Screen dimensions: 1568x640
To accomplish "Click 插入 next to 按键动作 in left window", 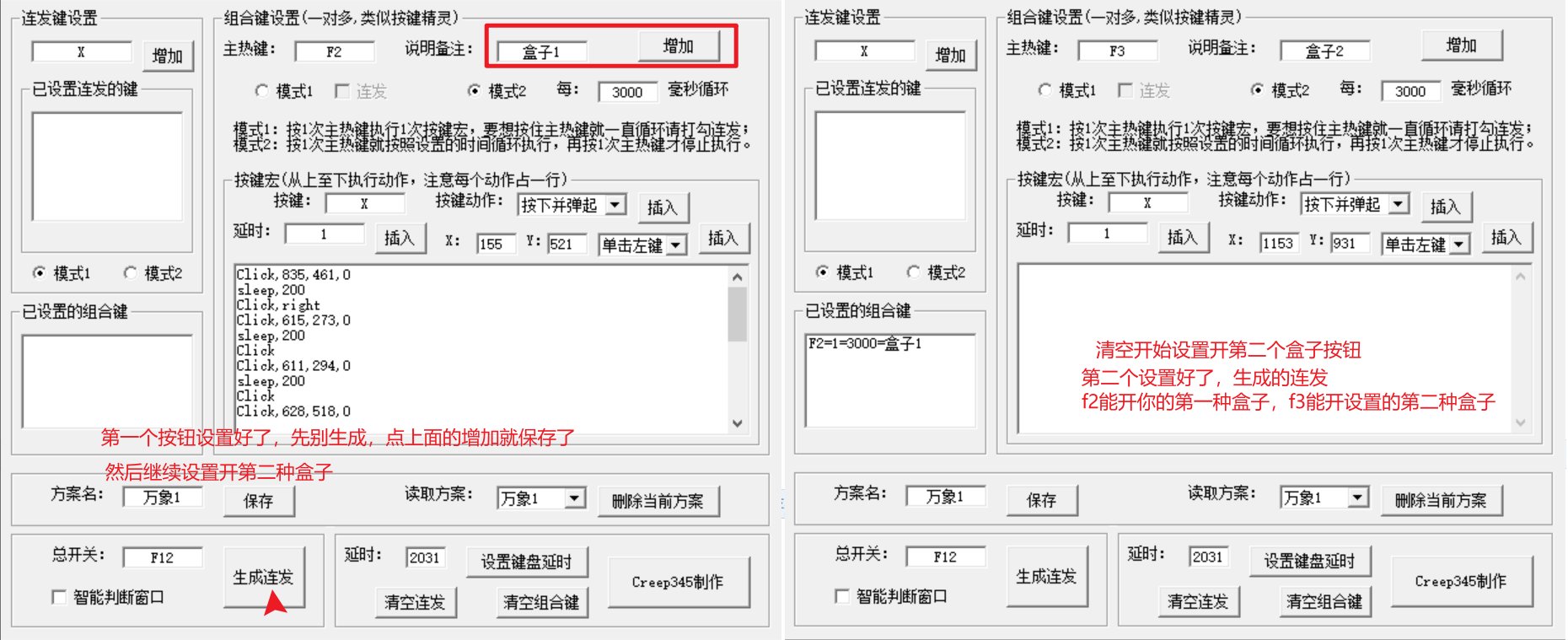I will pos(663,207).
